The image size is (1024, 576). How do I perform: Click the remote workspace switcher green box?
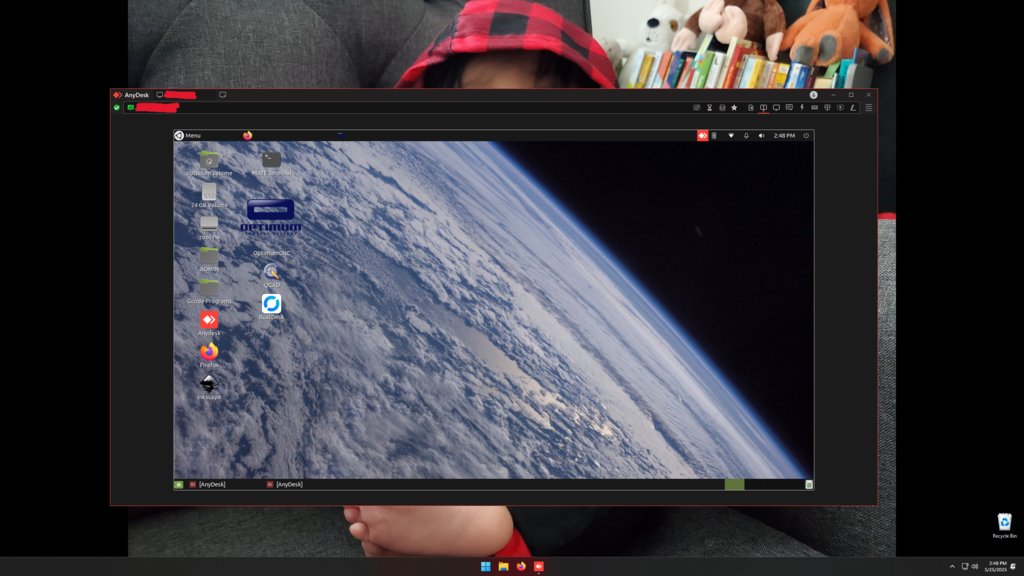tap(734, 485)
